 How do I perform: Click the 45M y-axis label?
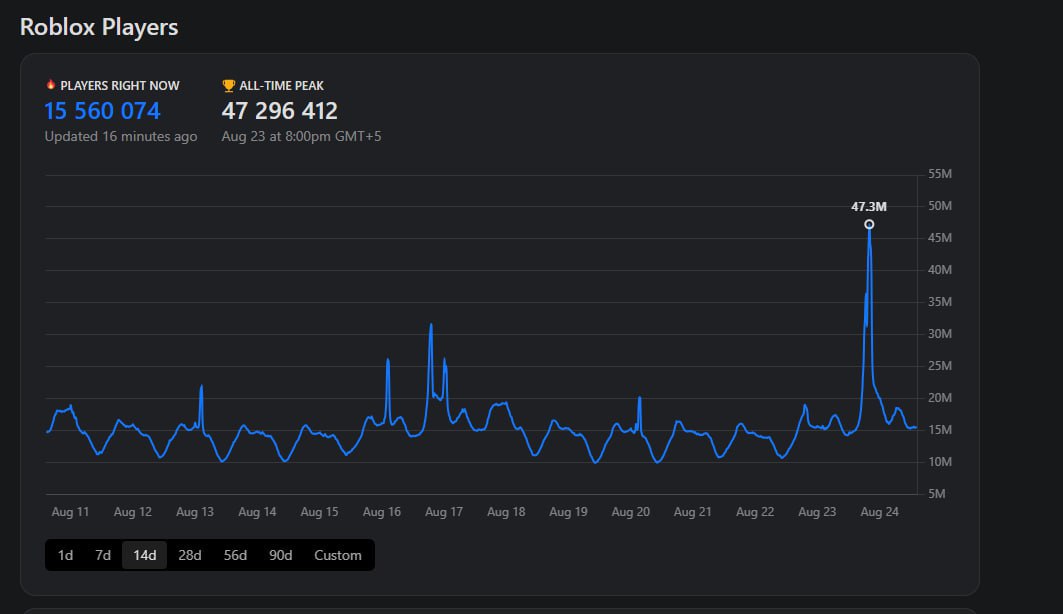(x=940, y=238)
